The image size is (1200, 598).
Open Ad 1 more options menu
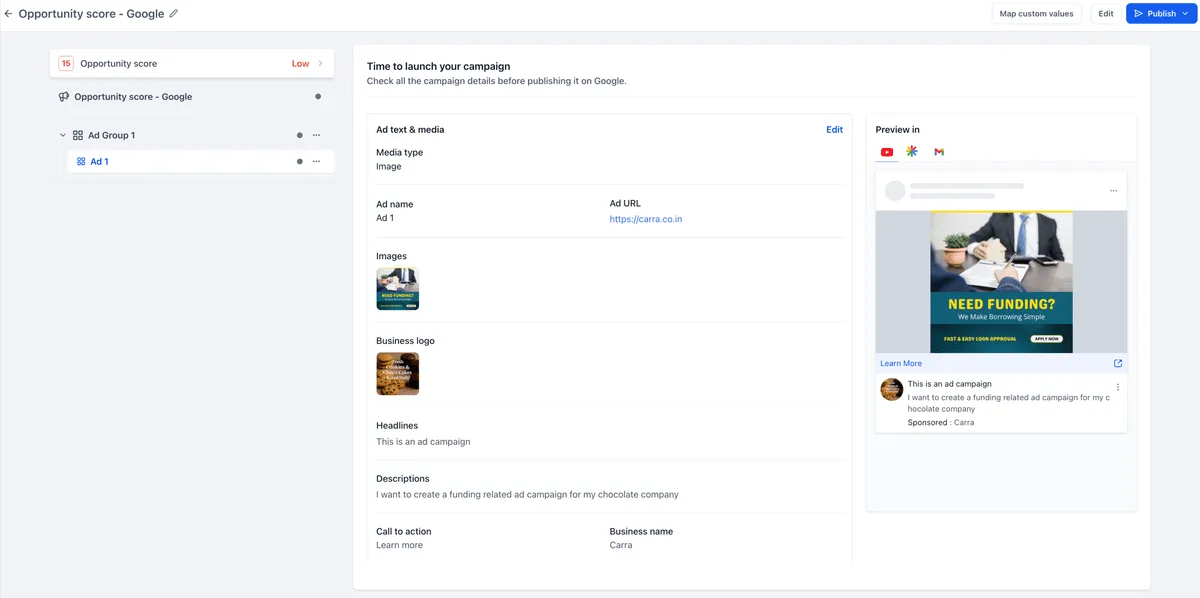coord(316,161)
